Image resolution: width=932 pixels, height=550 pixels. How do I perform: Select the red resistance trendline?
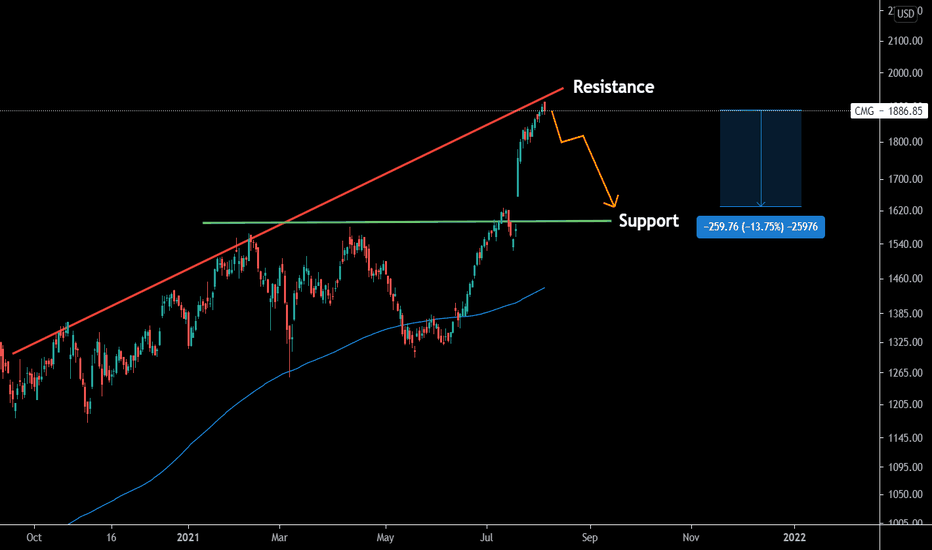click(288, 221)
